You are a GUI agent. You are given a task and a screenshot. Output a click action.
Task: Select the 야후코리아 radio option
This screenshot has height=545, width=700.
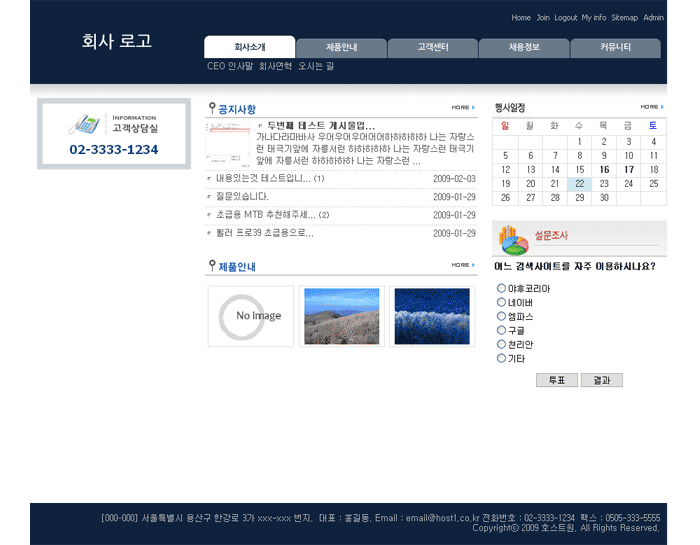tap(501, 288)
